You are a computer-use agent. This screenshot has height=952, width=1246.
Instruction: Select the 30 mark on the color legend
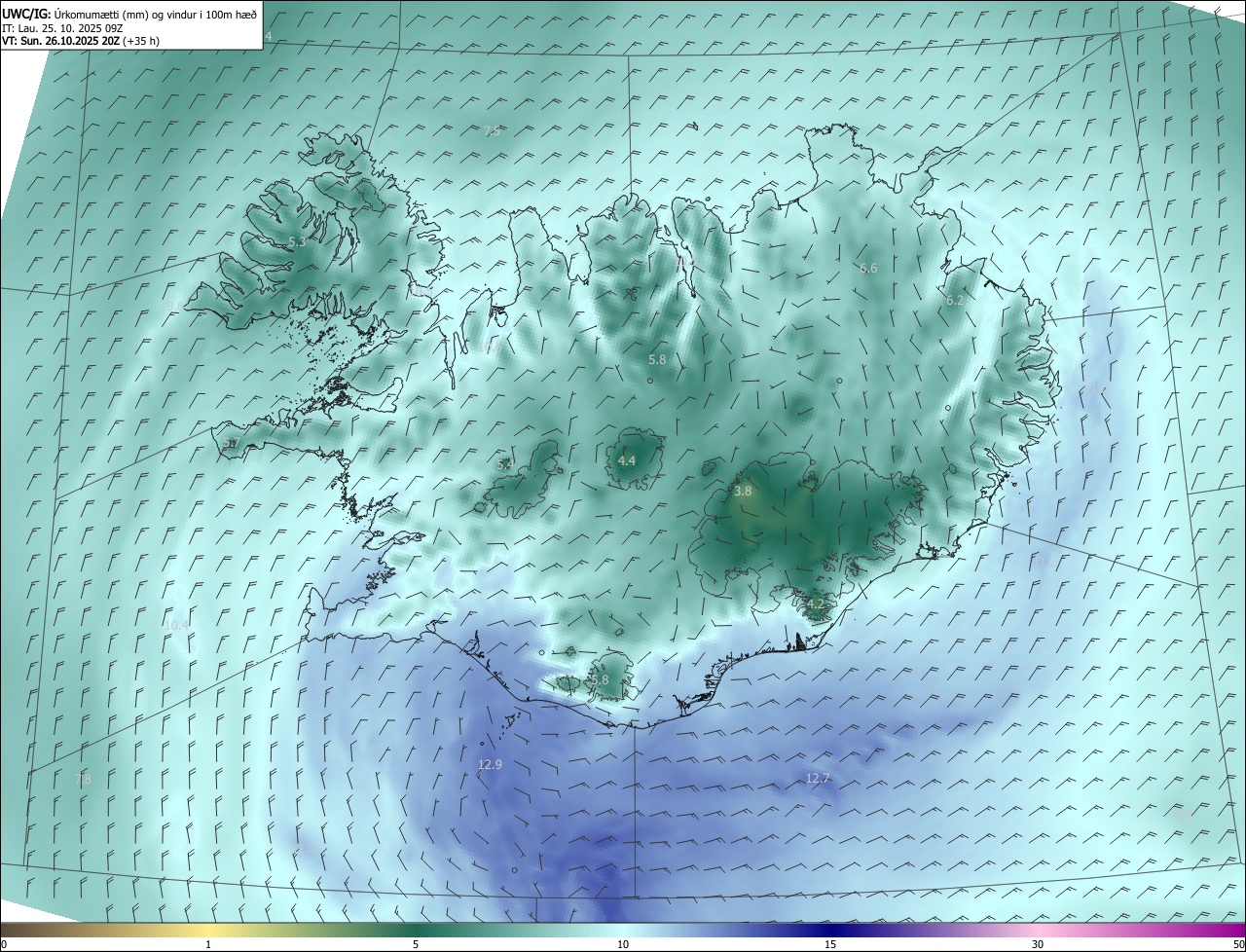point(1038,944)
